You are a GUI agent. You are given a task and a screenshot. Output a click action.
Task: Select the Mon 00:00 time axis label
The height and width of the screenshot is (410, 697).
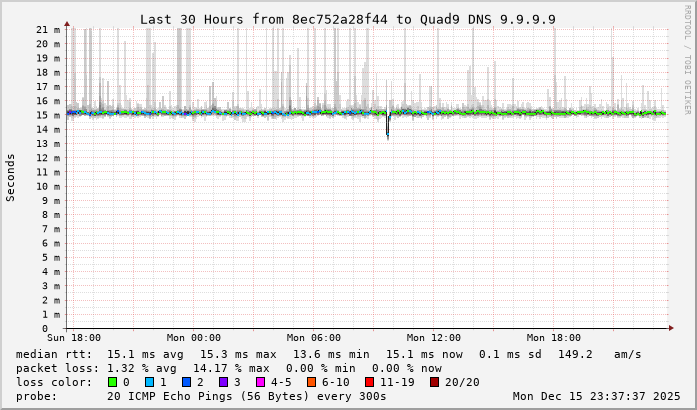click(193, 338)
